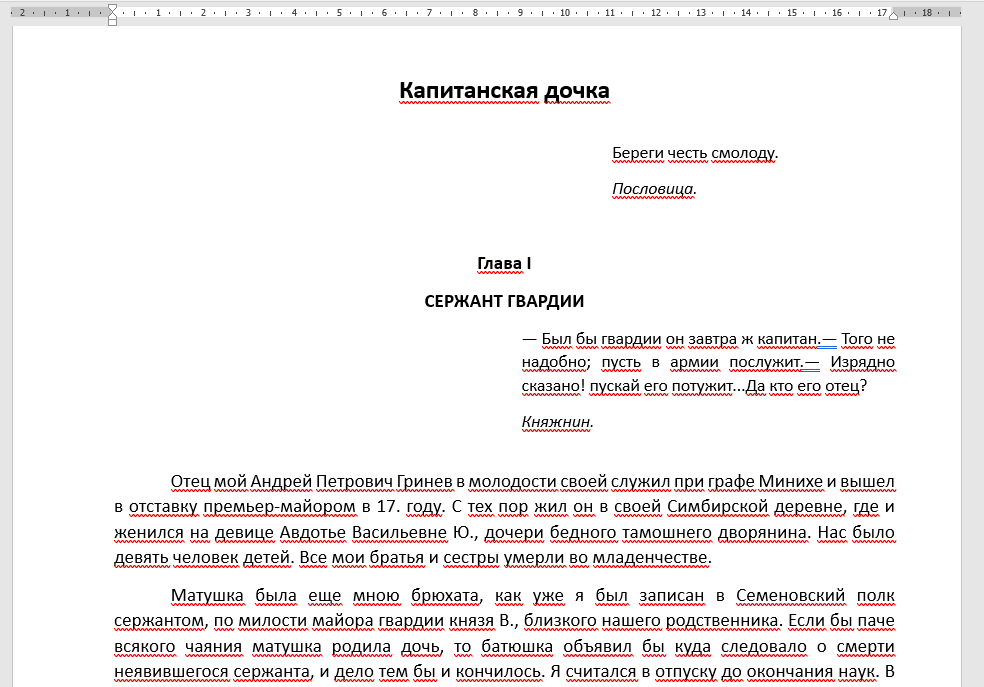Click the surname 'Гринев' in first paragraph
Viewport: 984px width, 687px height.
coord(425,481)
